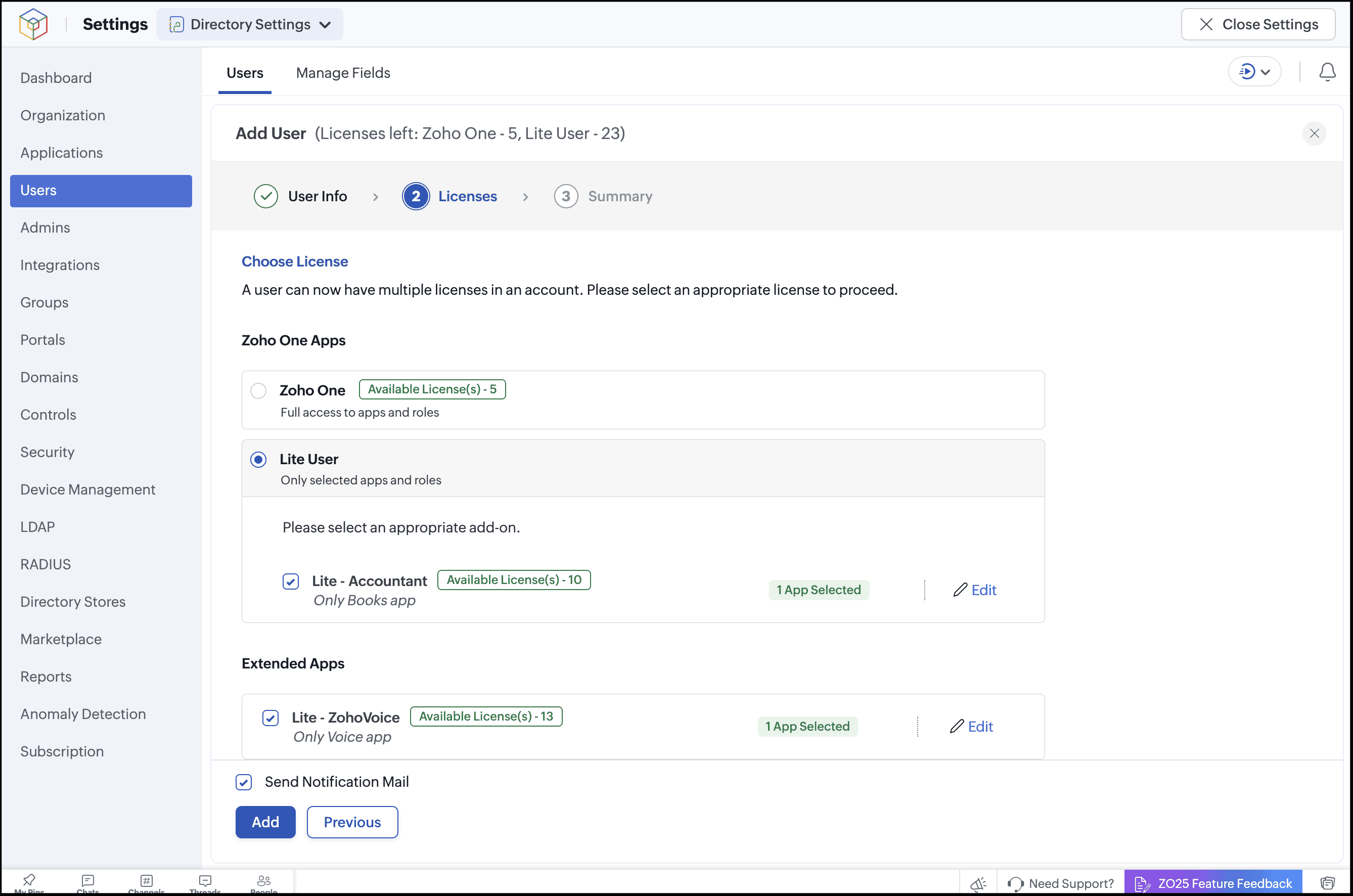Open Chats in bottom bar
The height and width of the screenshot is (896, 1353).
click(x=87, y=883)
